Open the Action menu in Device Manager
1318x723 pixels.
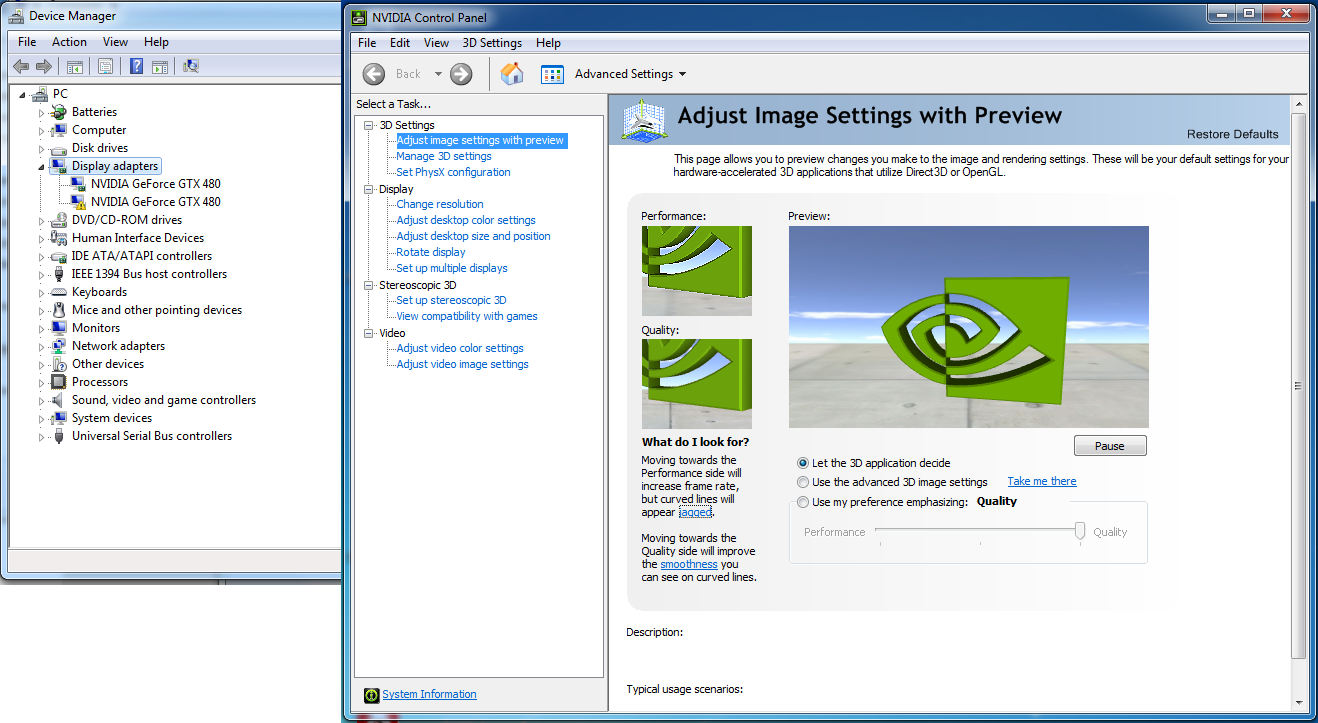(x=69, y=42)
